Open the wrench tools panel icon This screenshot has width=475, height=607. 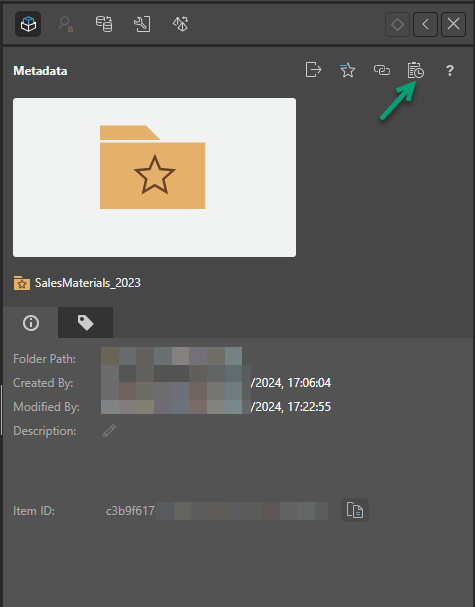pyautogui.click(x=142, y=24)
